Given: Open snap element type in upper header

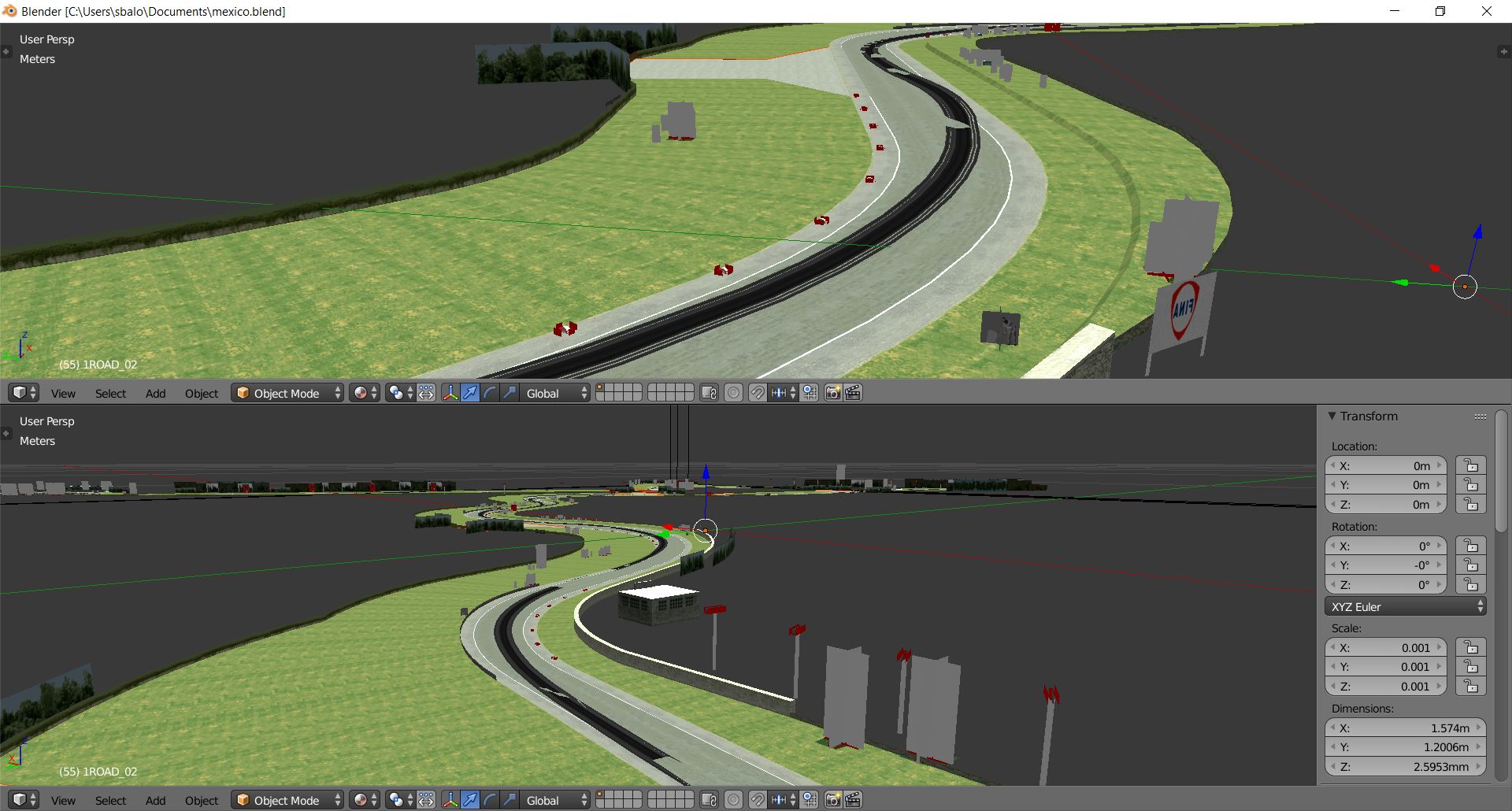Looking at the screenshot, I should (x=784, y=393).
